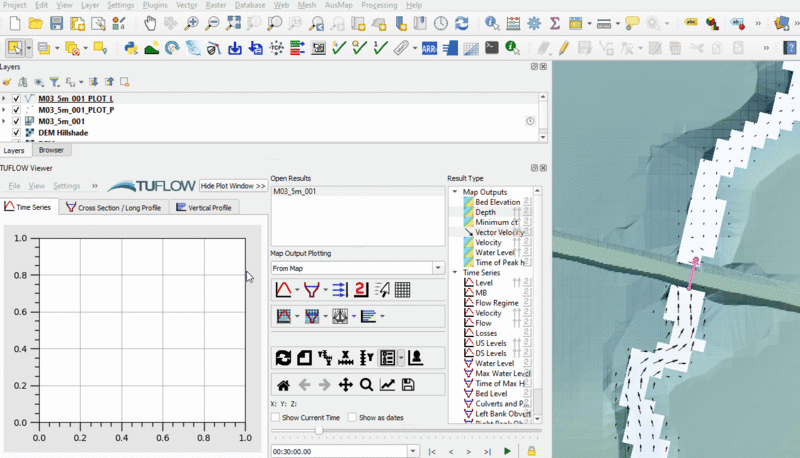The width and height of the screenshot is (800, 458).
Task: Click the time slider handle
Action: click(319, 431)
